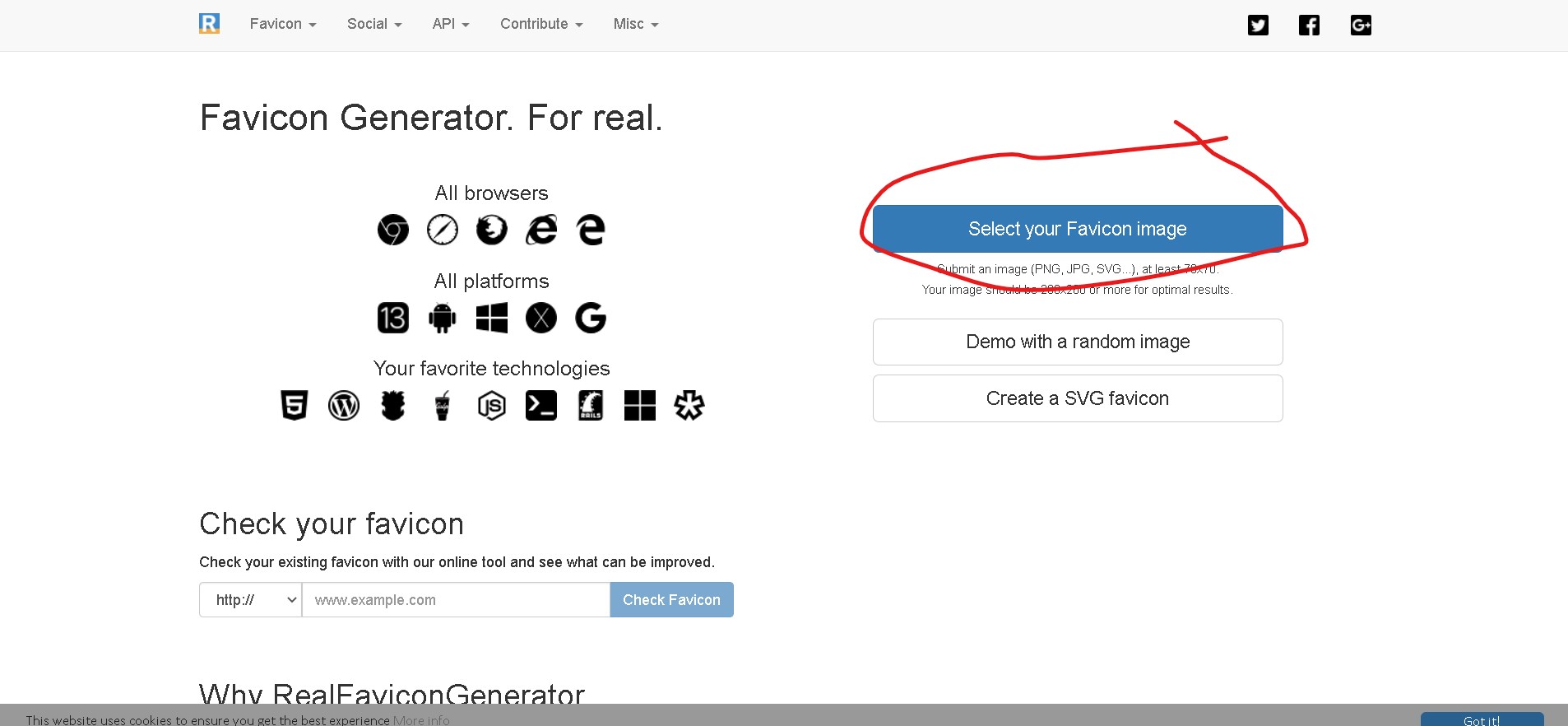Click the Firefox browser icon
The width and height of the screenshot is (1568, 726).
pyautogui.click(x=492, y=230)
